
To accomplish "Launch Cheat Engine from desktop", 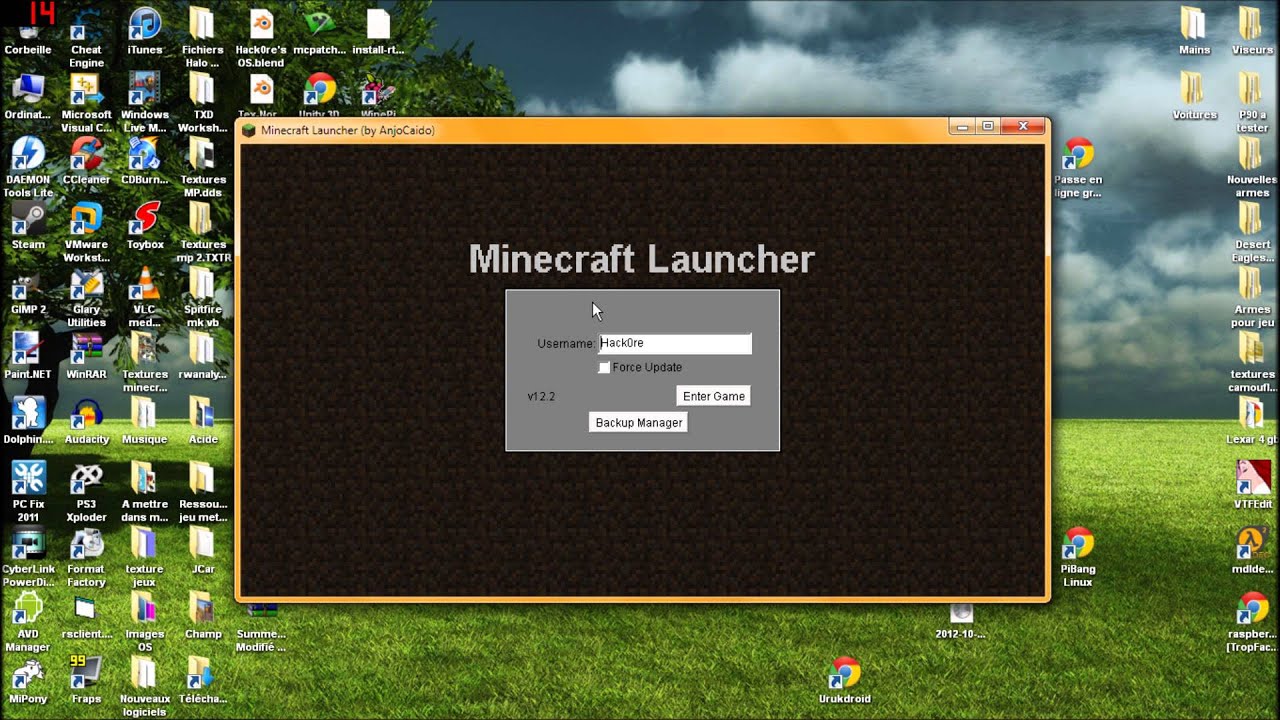I will pos(86,37).
